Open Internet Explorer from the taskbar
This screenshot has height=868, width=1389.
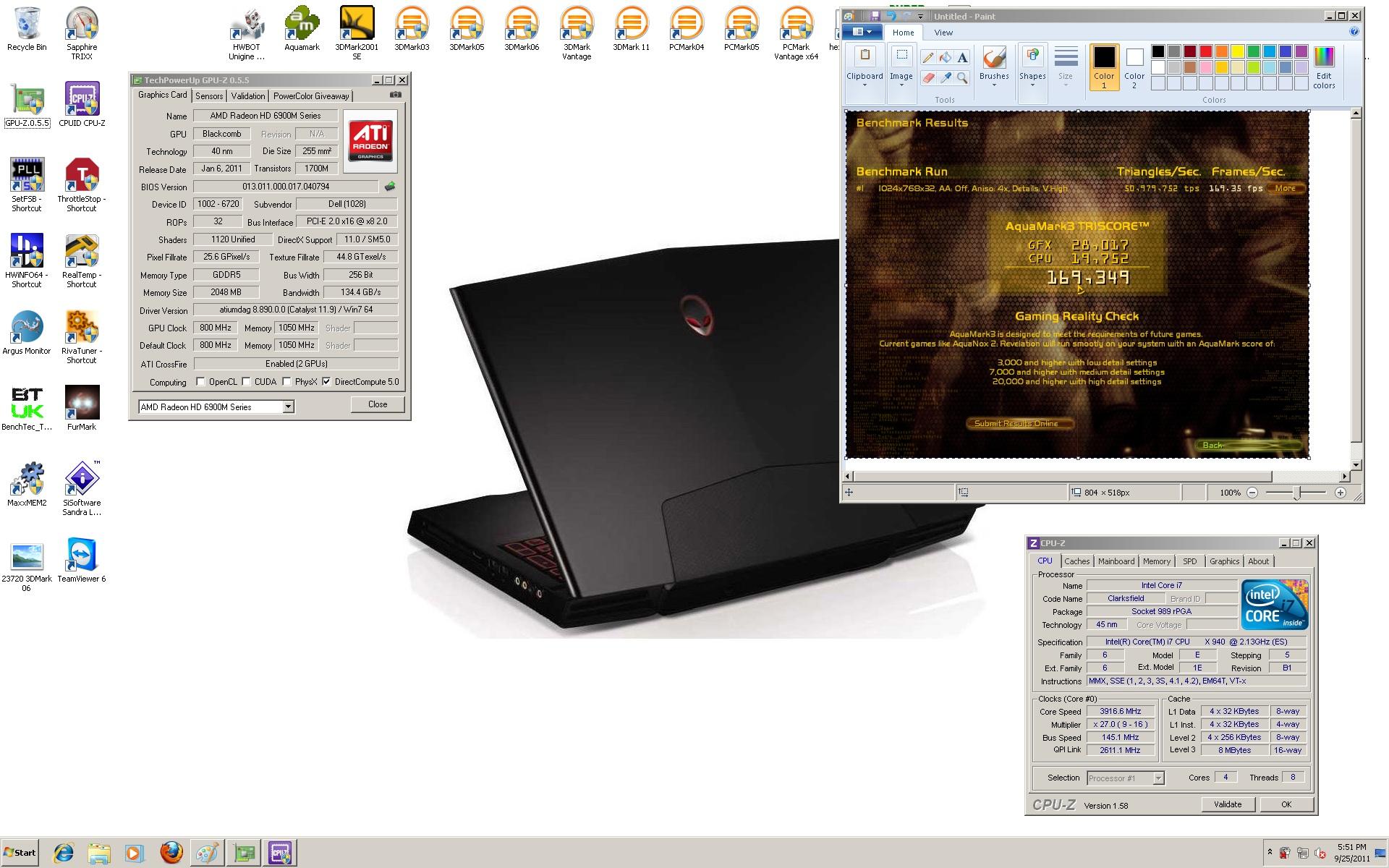point(64,853)
